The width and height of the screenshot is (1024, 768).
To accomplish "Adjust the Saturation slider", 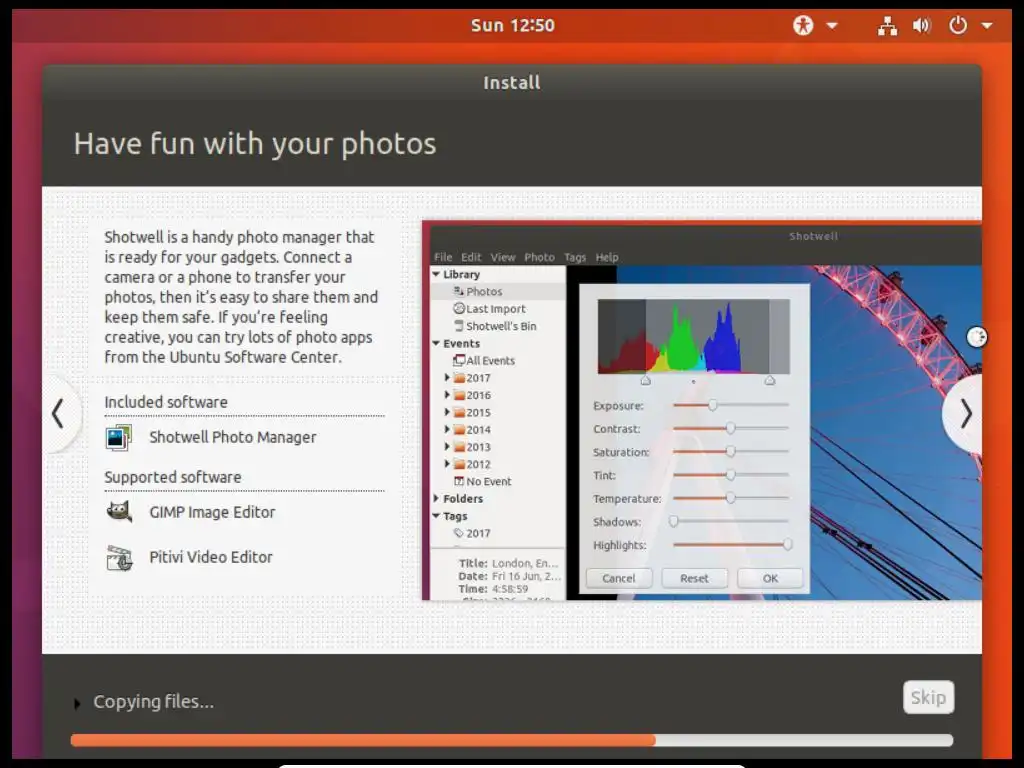I will (x=731, y=451).
